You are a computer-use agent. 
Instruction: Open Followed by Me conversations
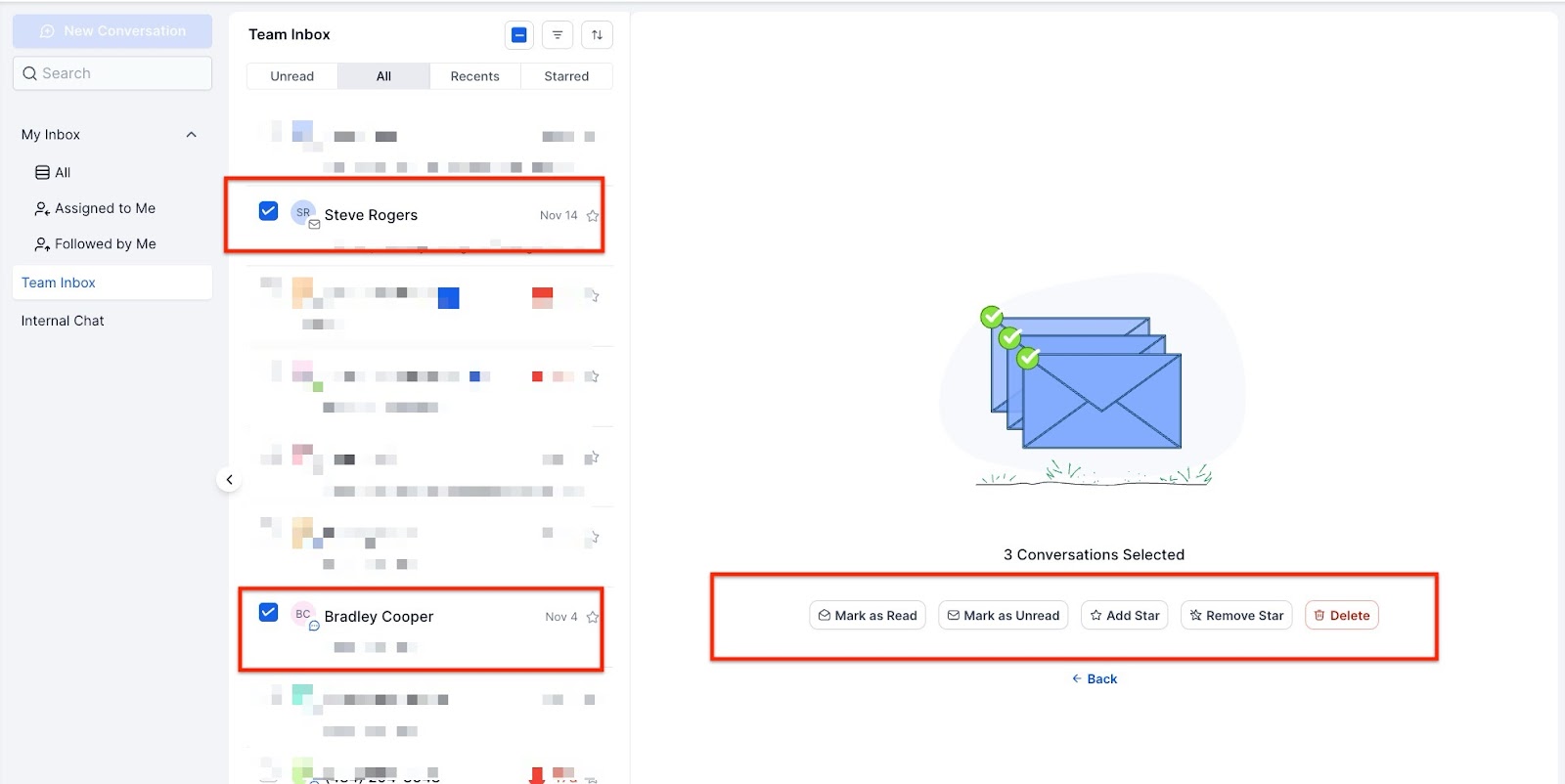click(95, 244)
